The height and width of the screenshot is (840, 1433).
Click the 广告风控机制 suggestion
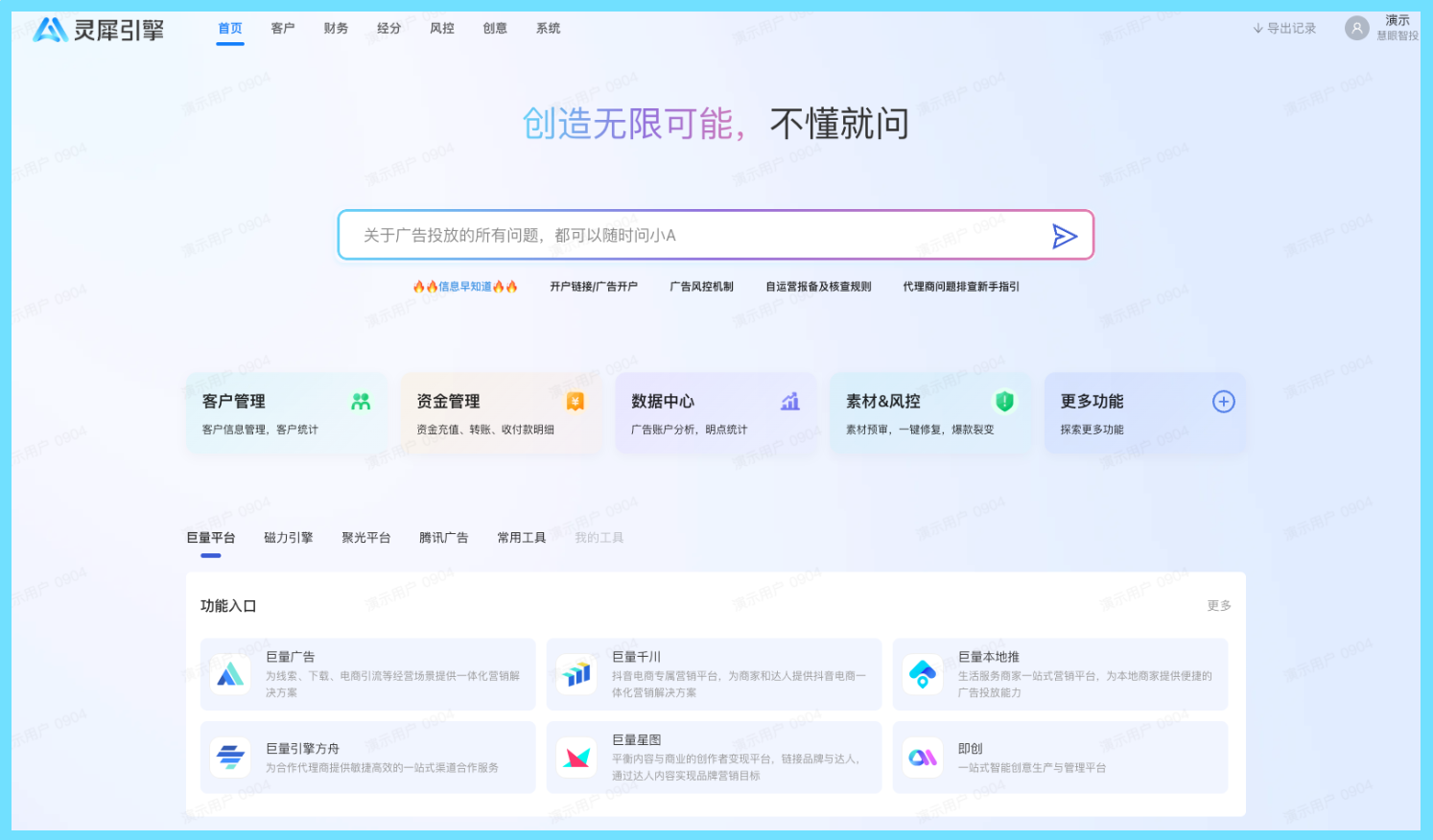tap(702, 287)
